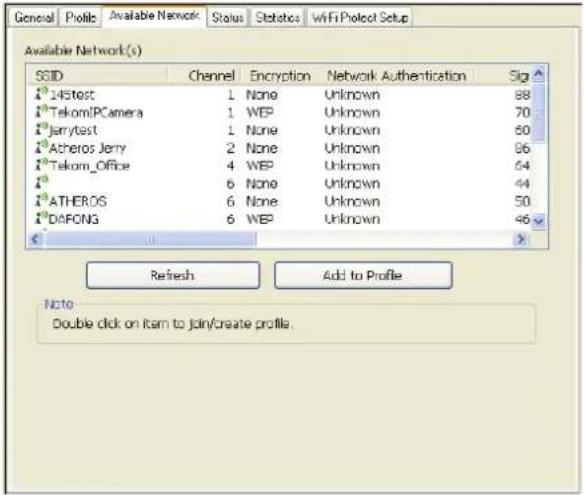Sort by the Encryption column header
The image size is (584, 495).
point(280,76)
